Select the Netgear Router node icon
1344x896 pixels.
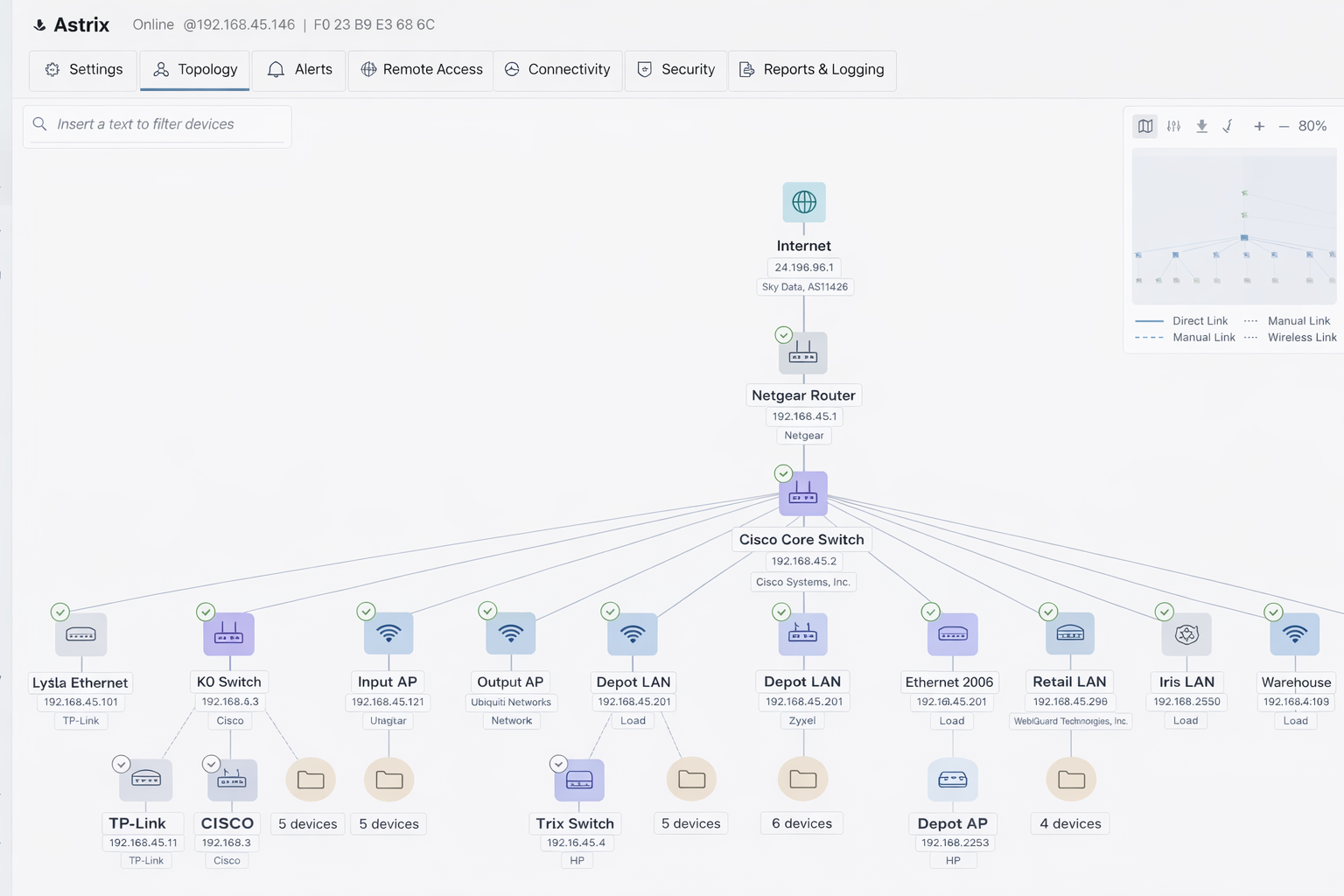click(x=802, y=353)
